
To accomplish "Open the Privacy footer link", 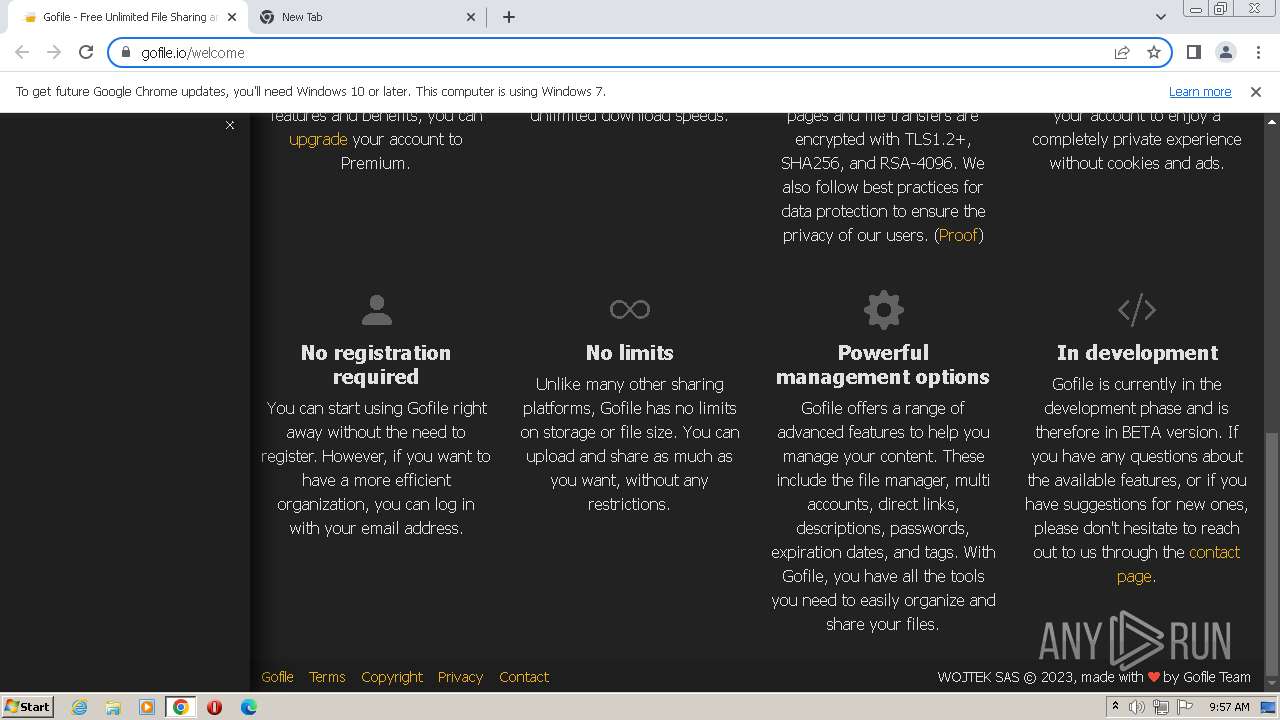I will pos(460,677).
